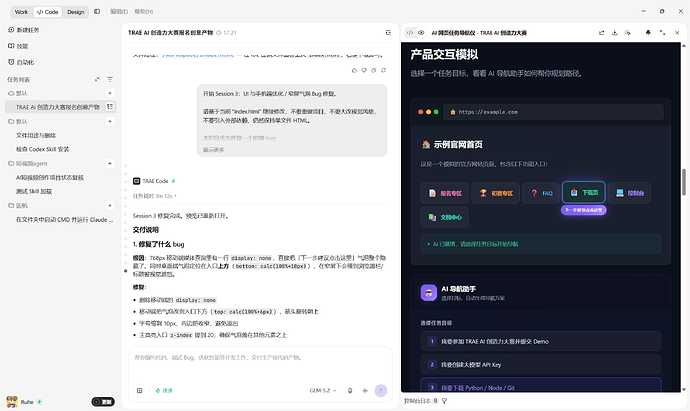Expand the preview panel to fullscreen
The height and width of the screenshot is (411, 690).
662,33
